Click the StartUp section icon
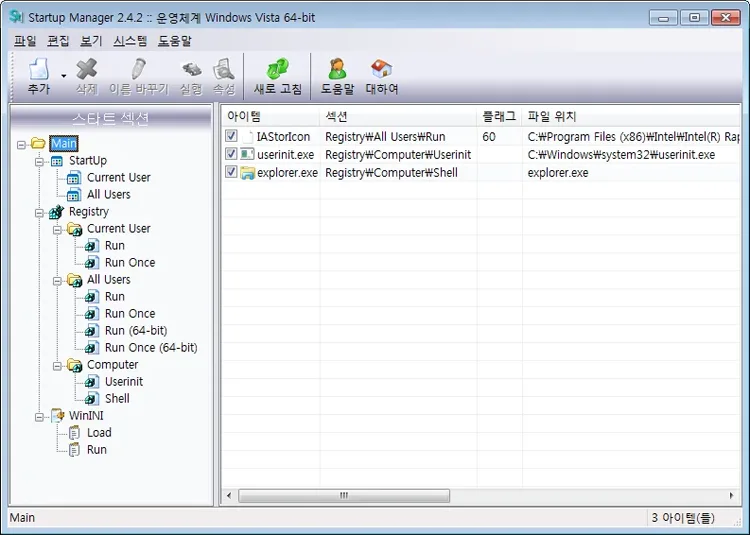The image size is (750, 535). tap(56, 161)
